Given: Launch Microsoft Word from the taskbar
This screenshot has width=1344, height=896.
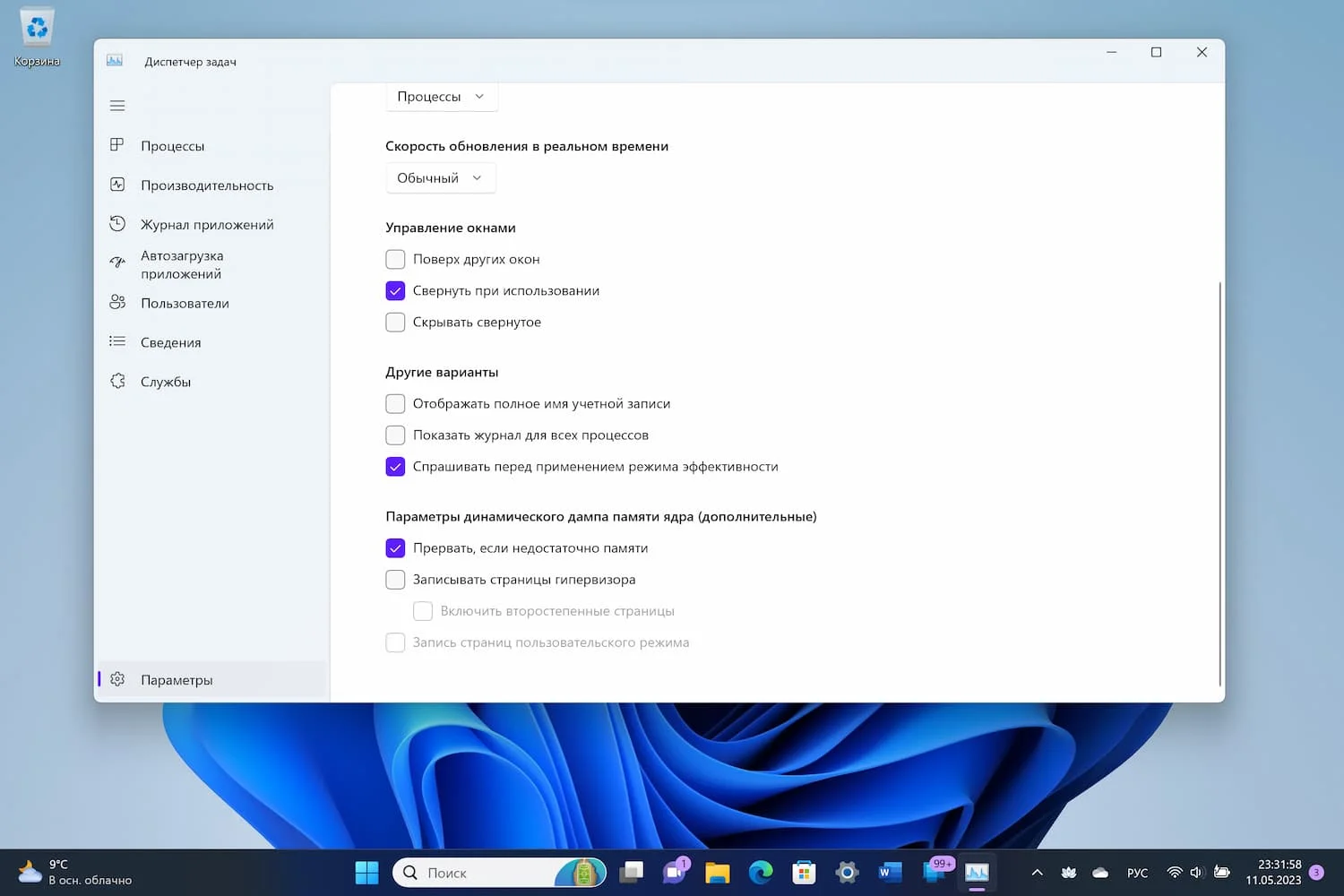Looking at the screenshot, I should (x=889, y=872).
